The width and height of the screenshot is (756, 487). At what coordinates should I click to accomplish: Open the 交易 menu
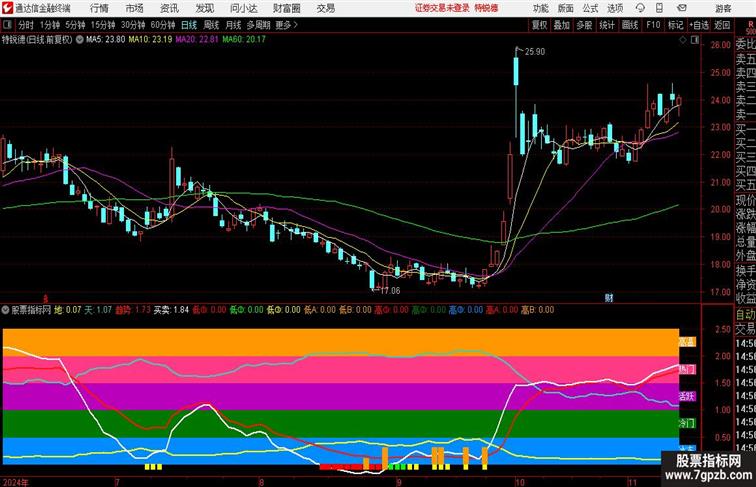point(325,8)
